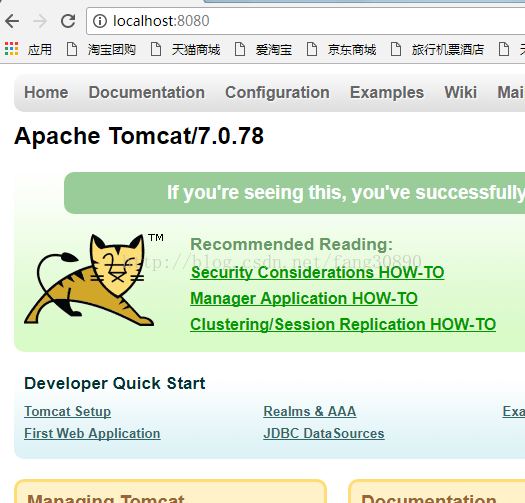Viewport: 525px width, 503px height.
Task: Open the 爱淘宝 bookmark
Action: [274, 49]
